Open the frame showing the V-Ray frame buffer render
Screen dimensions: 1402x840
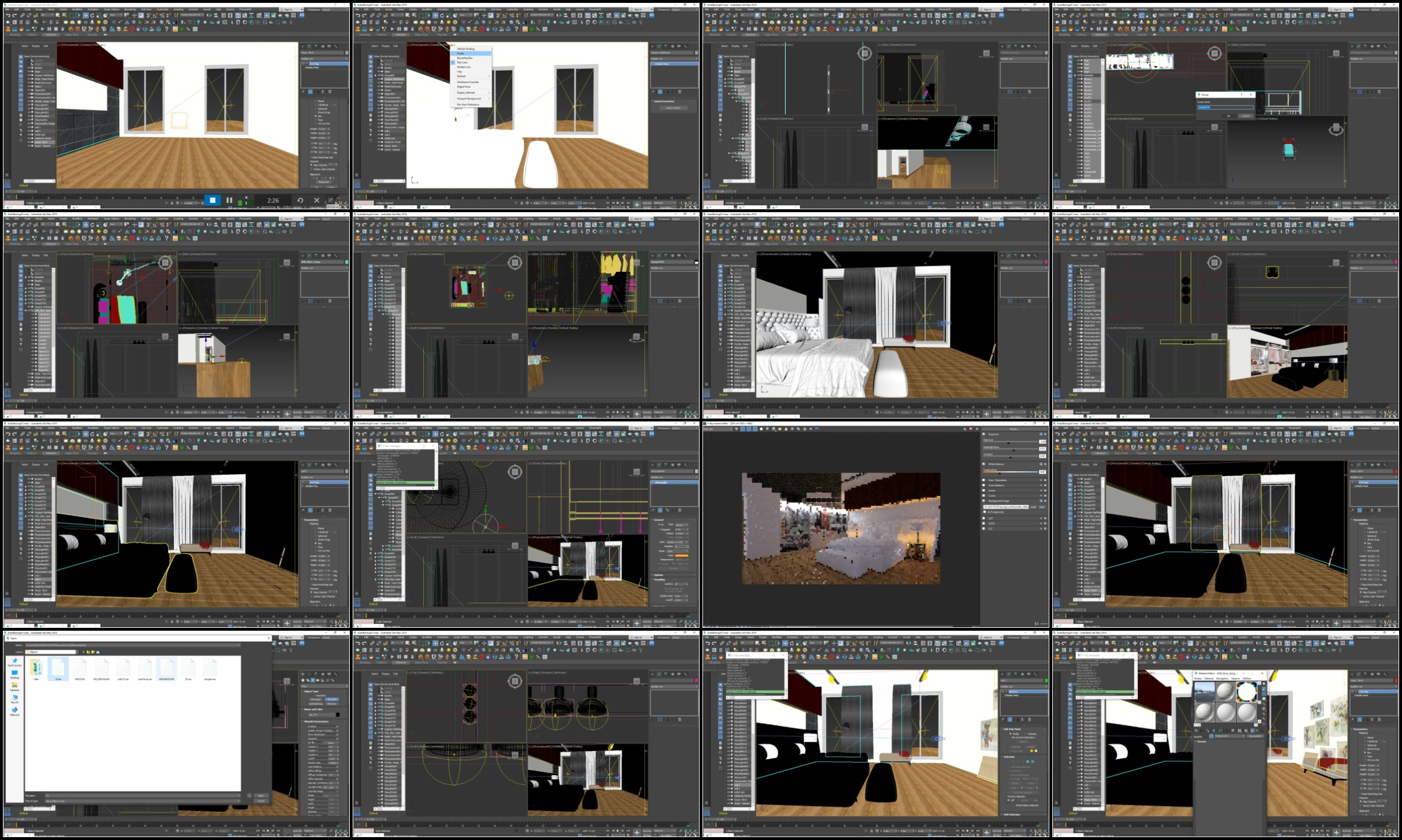pos(875,524)
